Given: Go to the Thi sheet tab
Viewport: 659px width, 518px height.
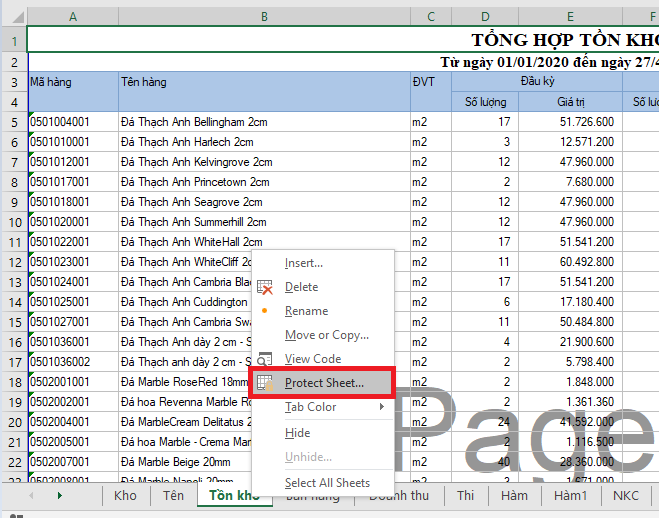Looking at the screenshot, I should click(x=466, y=495).
